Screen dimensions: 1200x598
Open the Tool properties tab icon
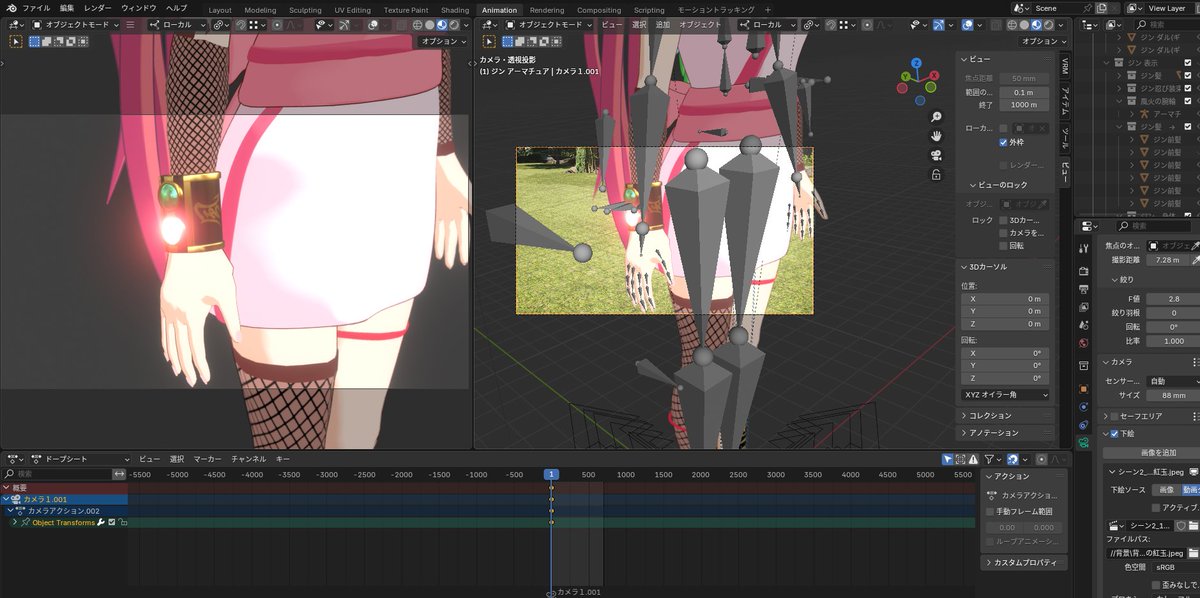click(1084, 248)
